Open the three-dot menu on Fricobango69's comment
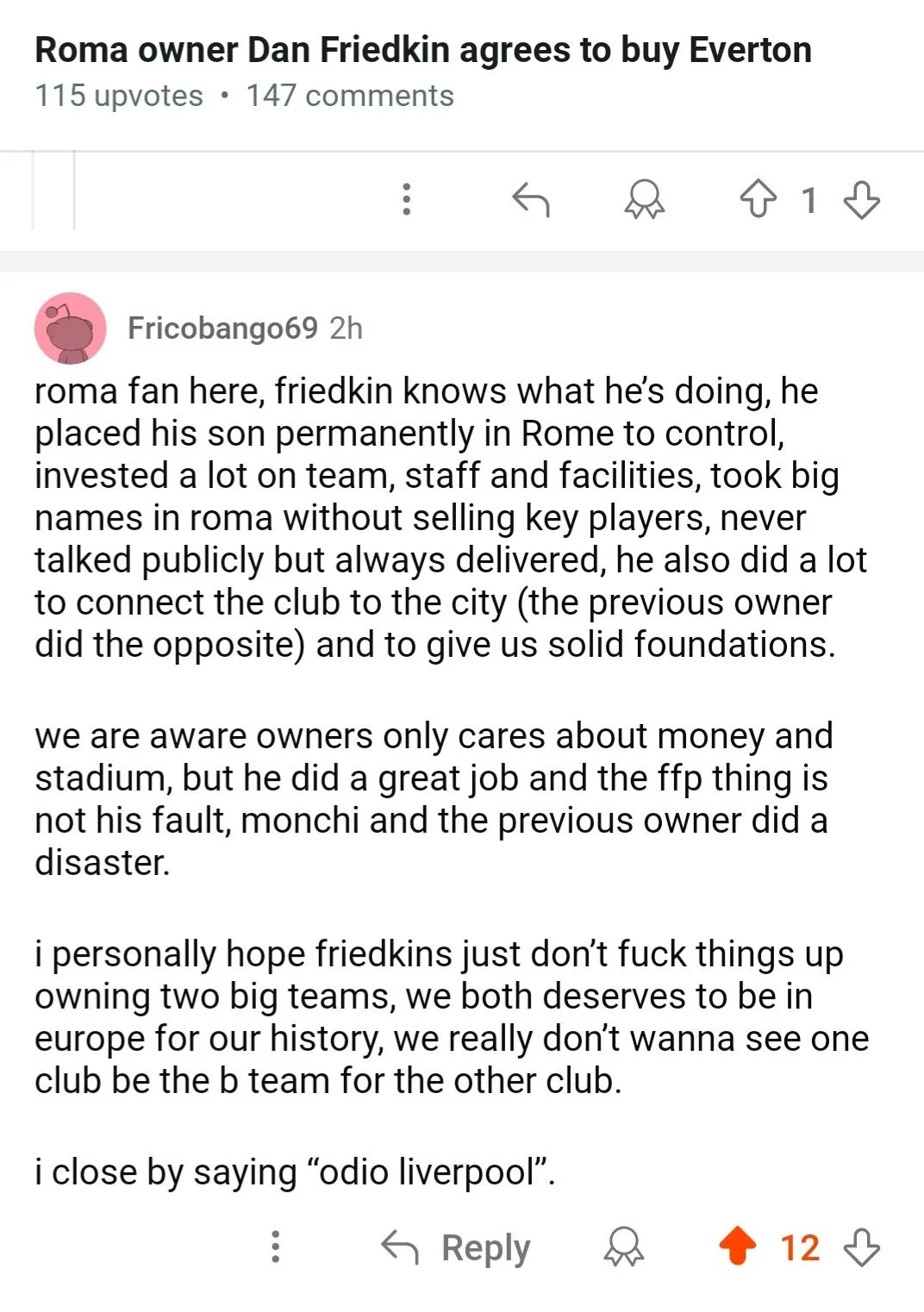The height and width of the screenshot is (1312, 924). (x=276, y=1246)
